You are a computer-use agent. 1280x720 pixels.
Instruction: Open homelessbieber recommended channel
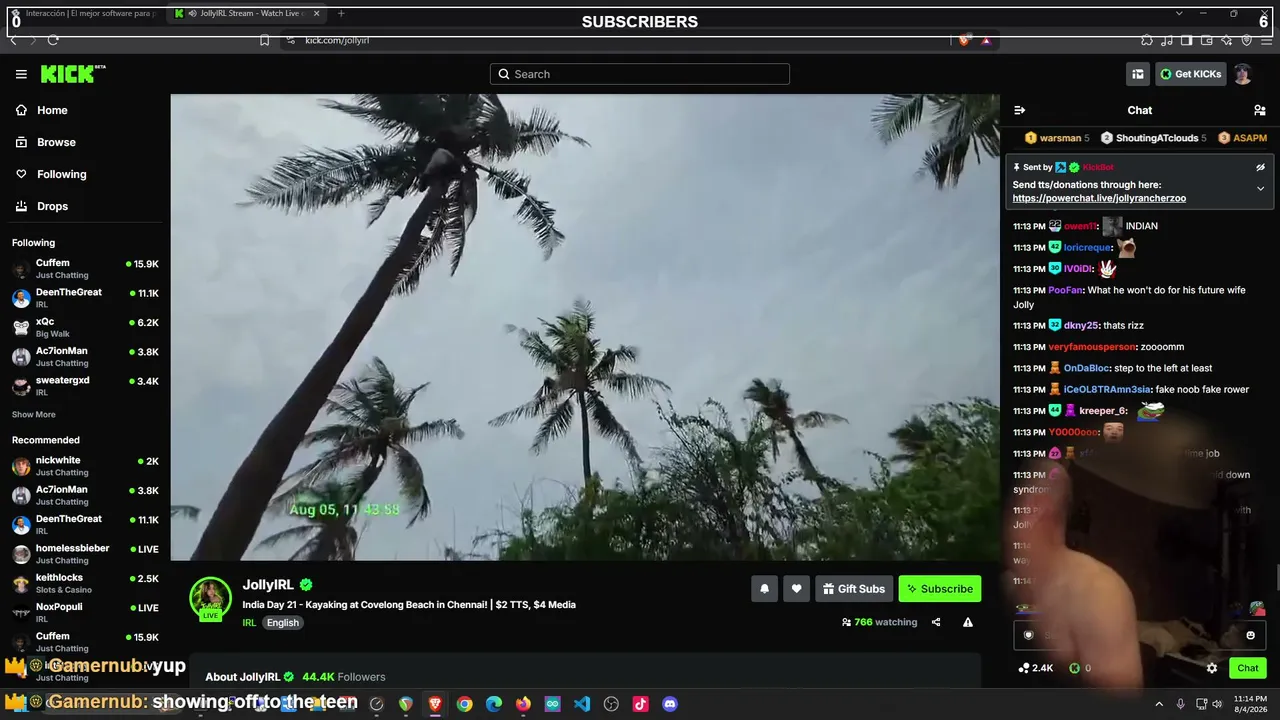point(85,554)
